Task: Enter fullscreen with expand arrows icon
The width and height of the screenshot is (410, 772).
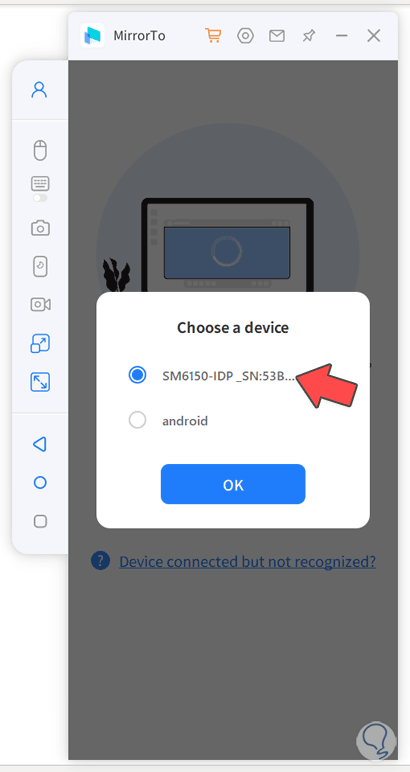Action: [40, 382]
